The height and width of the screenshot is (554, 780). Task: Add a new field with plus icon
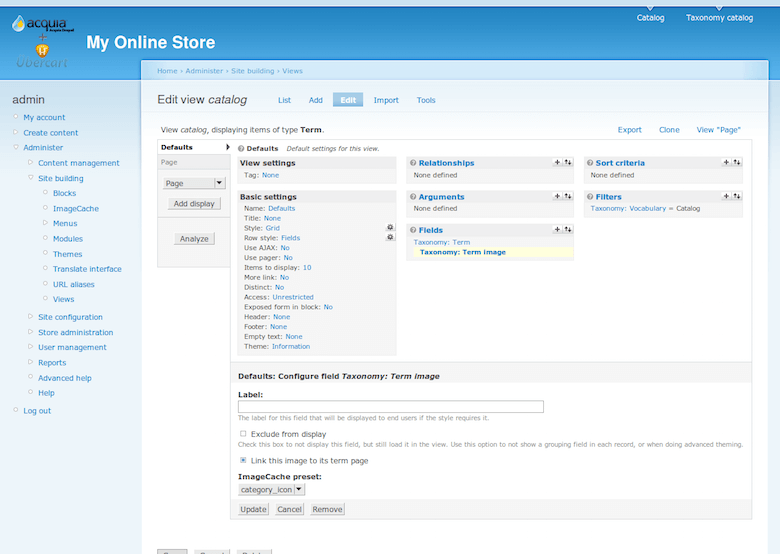point(557,230)
